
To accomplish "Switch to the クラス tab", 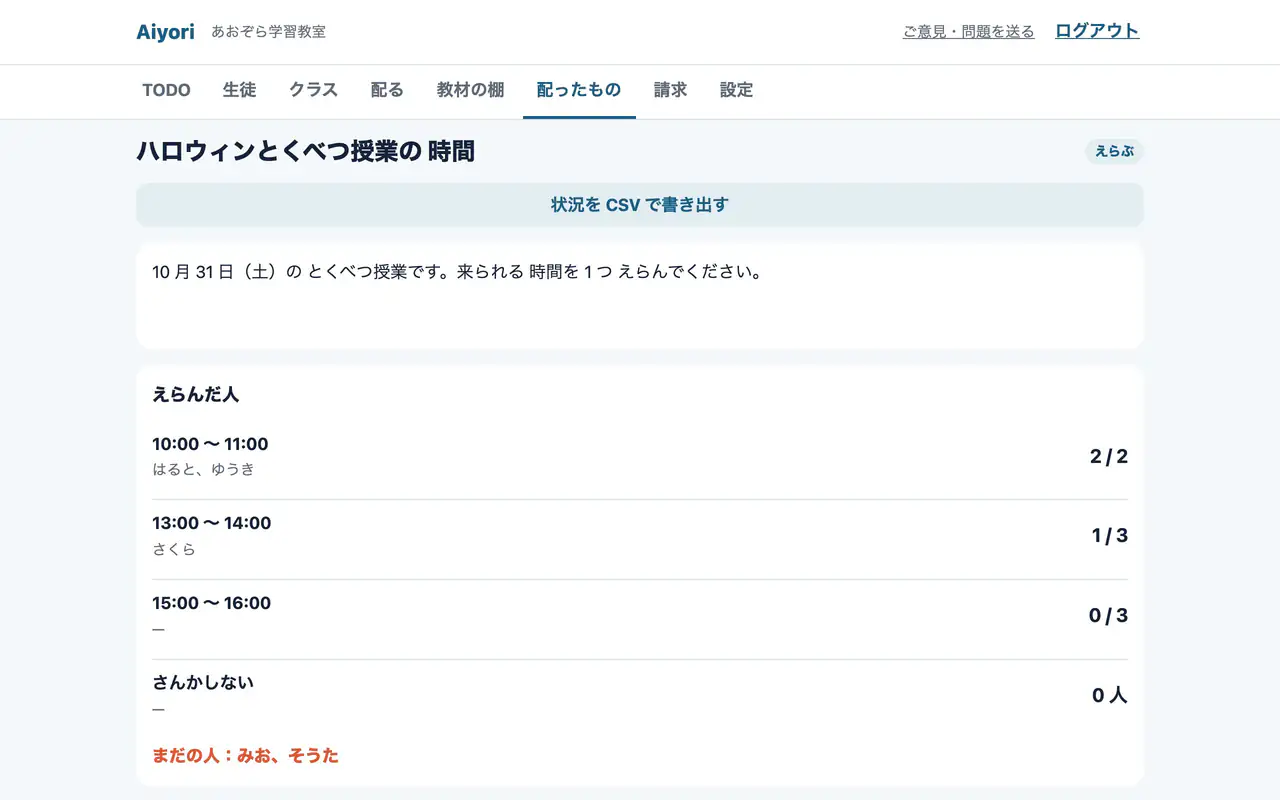I will 313,90.
